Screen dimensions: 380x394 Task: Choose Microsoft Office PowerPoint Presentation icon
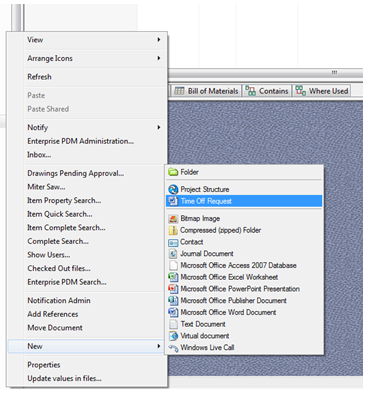pyautogui.click(x=173, y=289)
